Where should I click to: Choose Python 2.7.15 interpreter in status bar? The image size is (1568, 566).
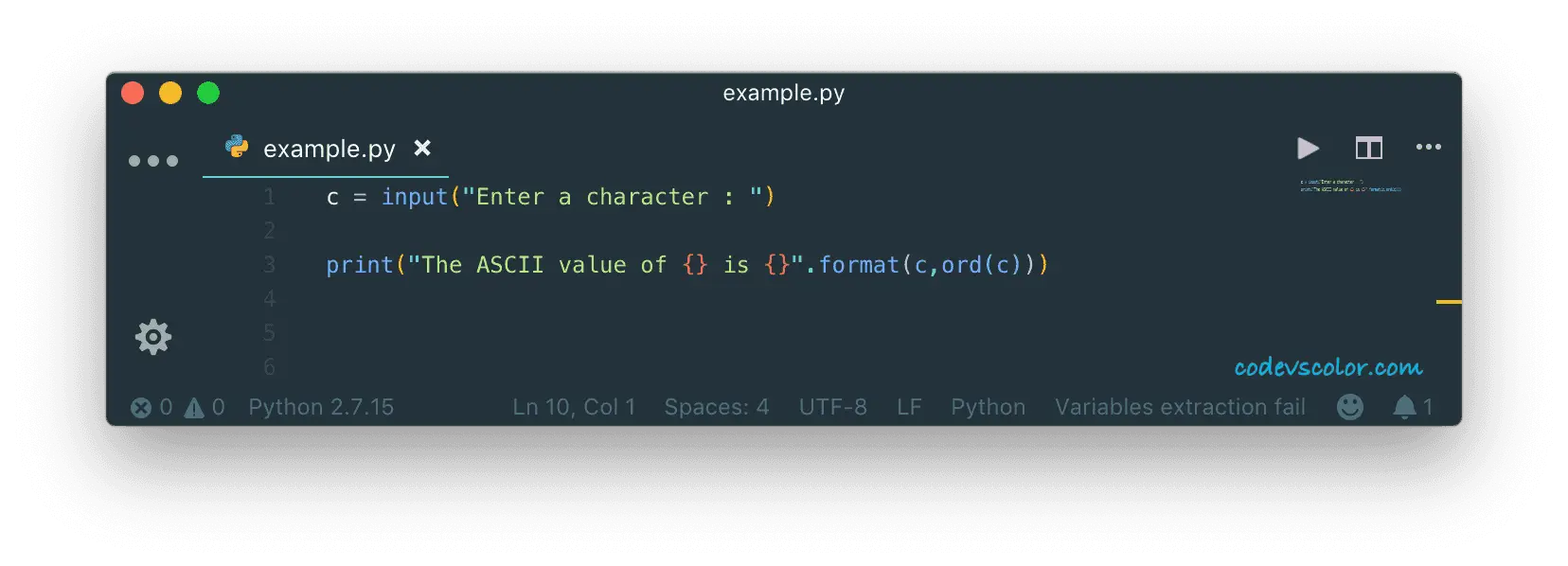pos(321,407)
